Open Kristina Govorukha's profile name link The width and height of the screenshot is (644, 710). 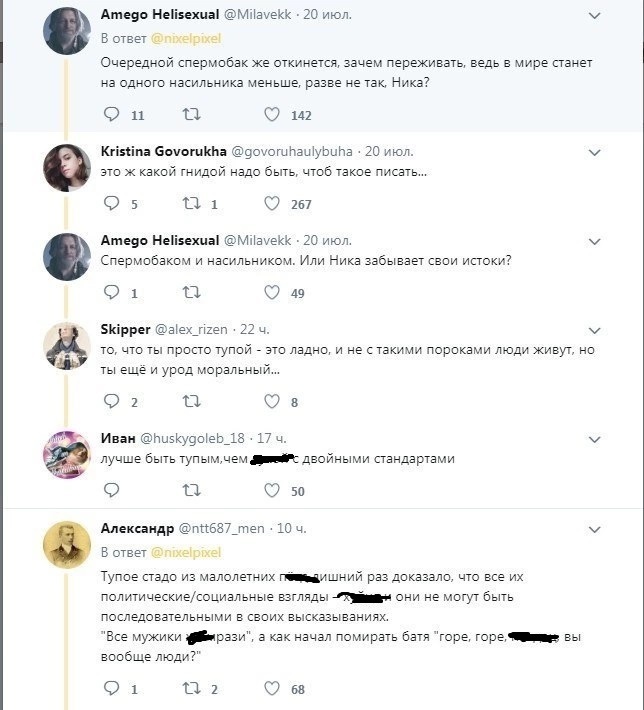163,151
